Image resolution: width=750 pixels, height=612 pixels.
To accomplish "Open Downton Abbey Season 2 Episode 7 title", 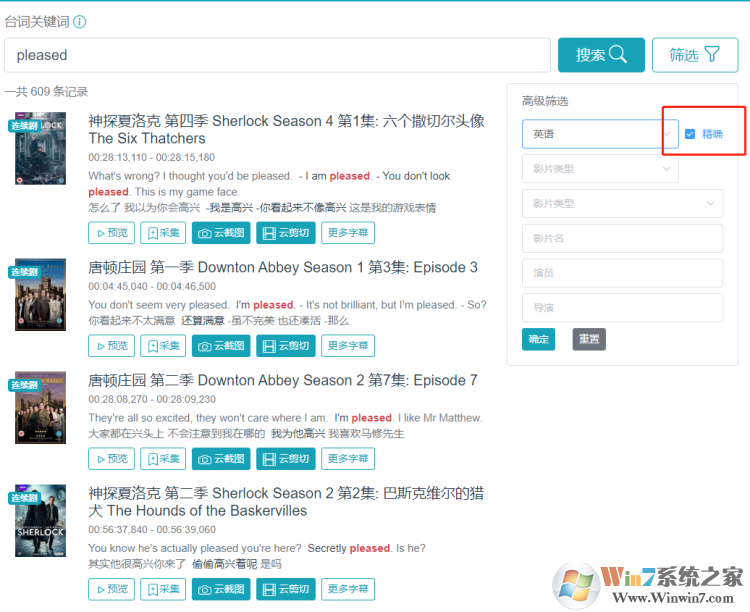I will click(283, 380).
